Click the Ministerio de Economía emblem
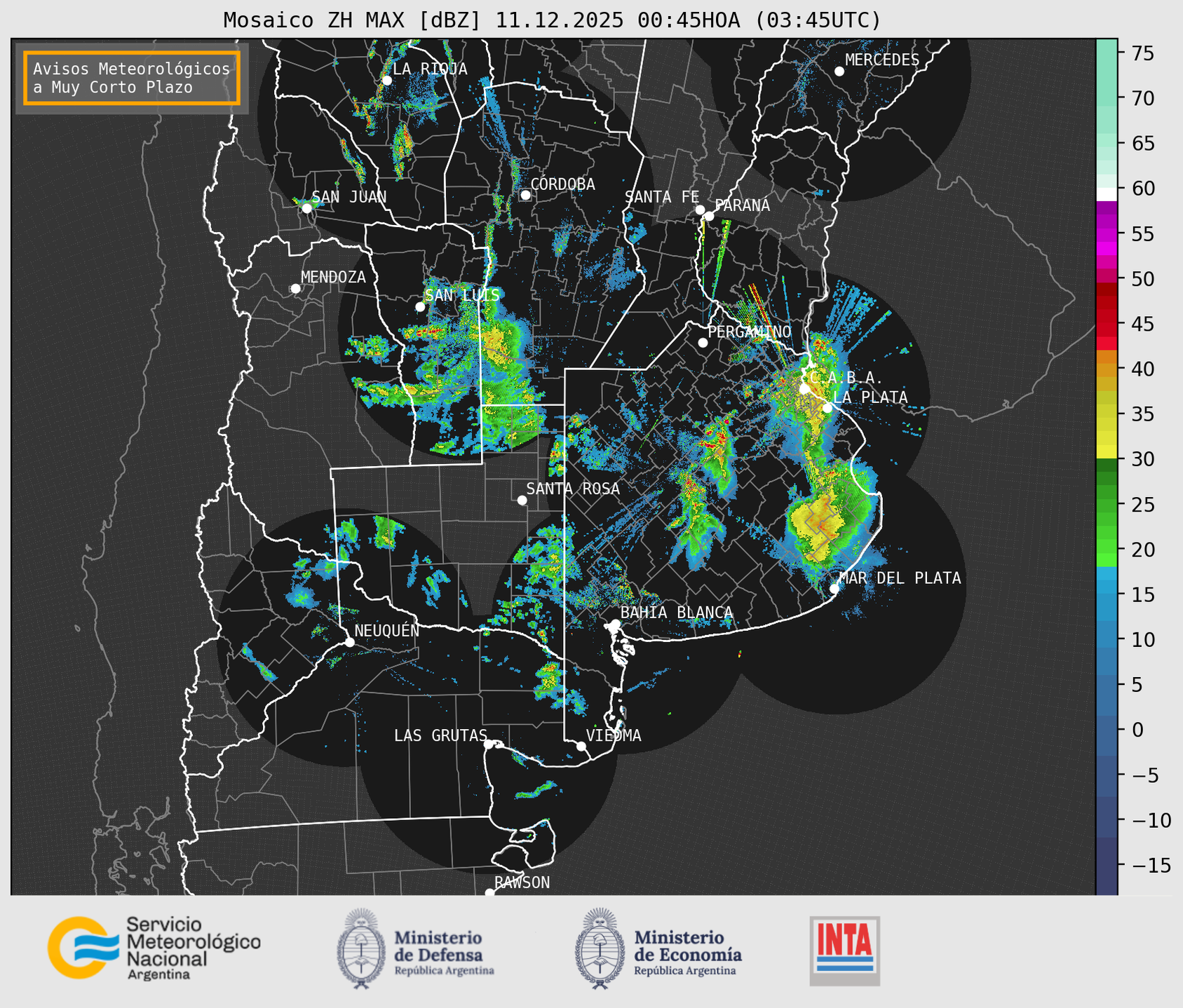The image size is (1183, 1008). click(600, 948)
